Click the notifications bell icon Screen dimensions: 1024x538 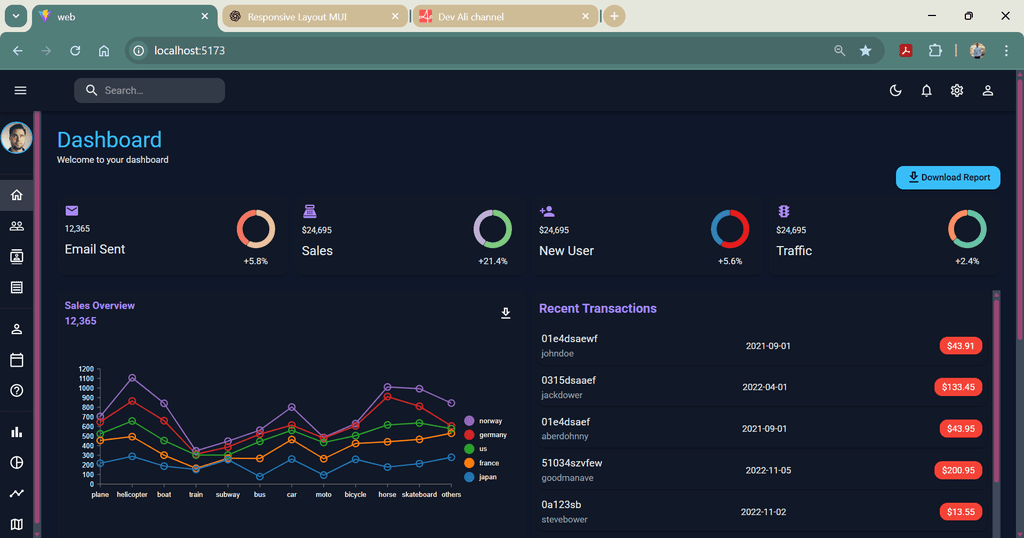pos(926,91)
